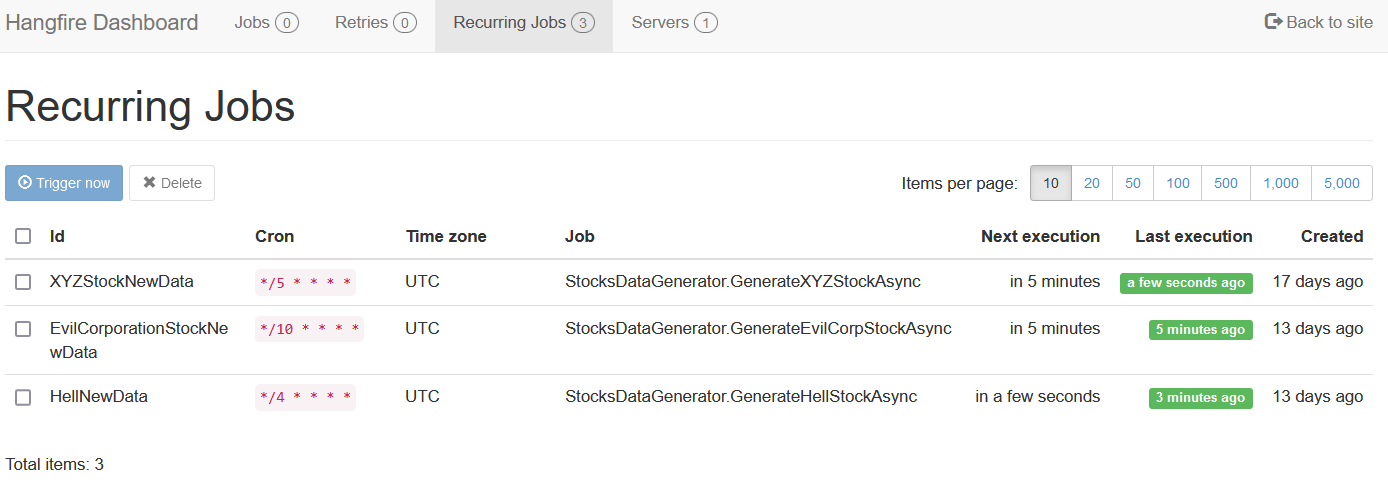Click the Back to site arrow icon

point(1273,22)
